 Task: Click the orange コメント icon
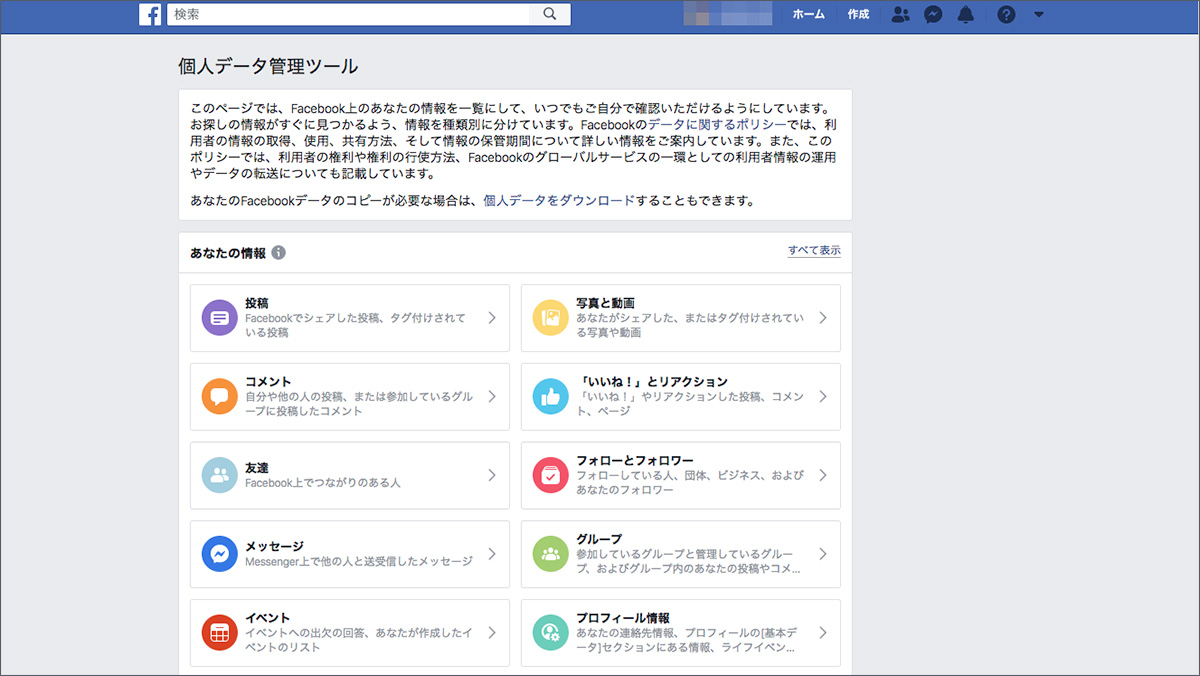pyautogui.click(x=220, y=397)
